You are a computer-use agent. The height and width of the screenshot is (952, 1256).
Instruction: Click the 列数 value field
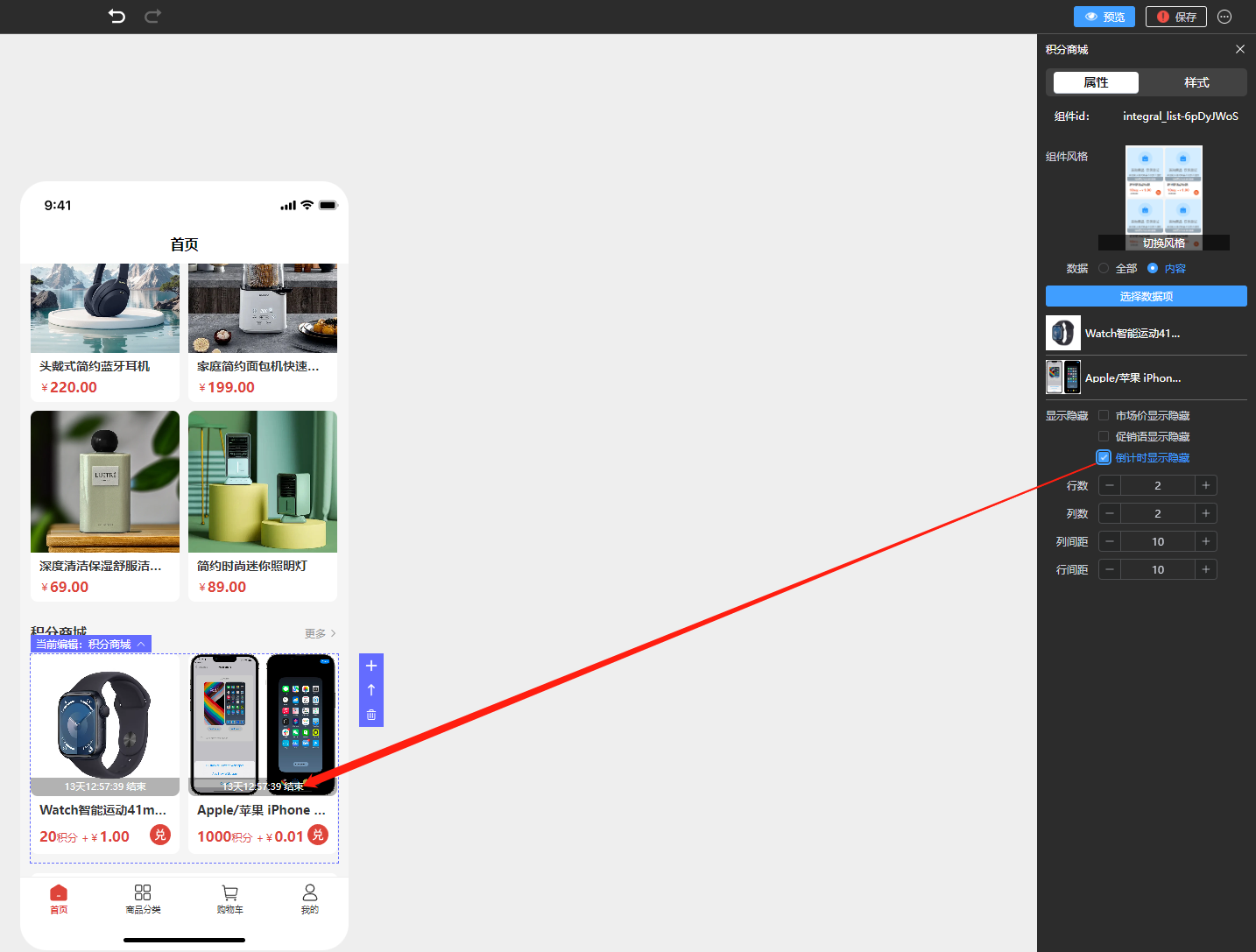click(x=1158, y=513)
